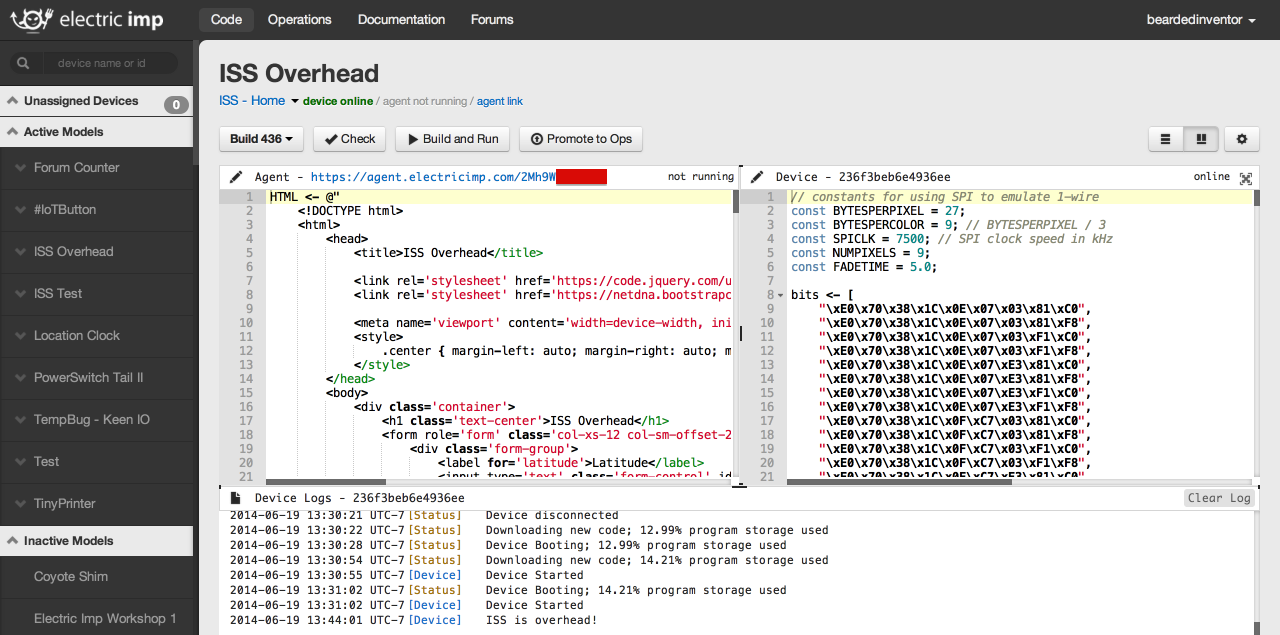Open the agent link

click(500, 101)
